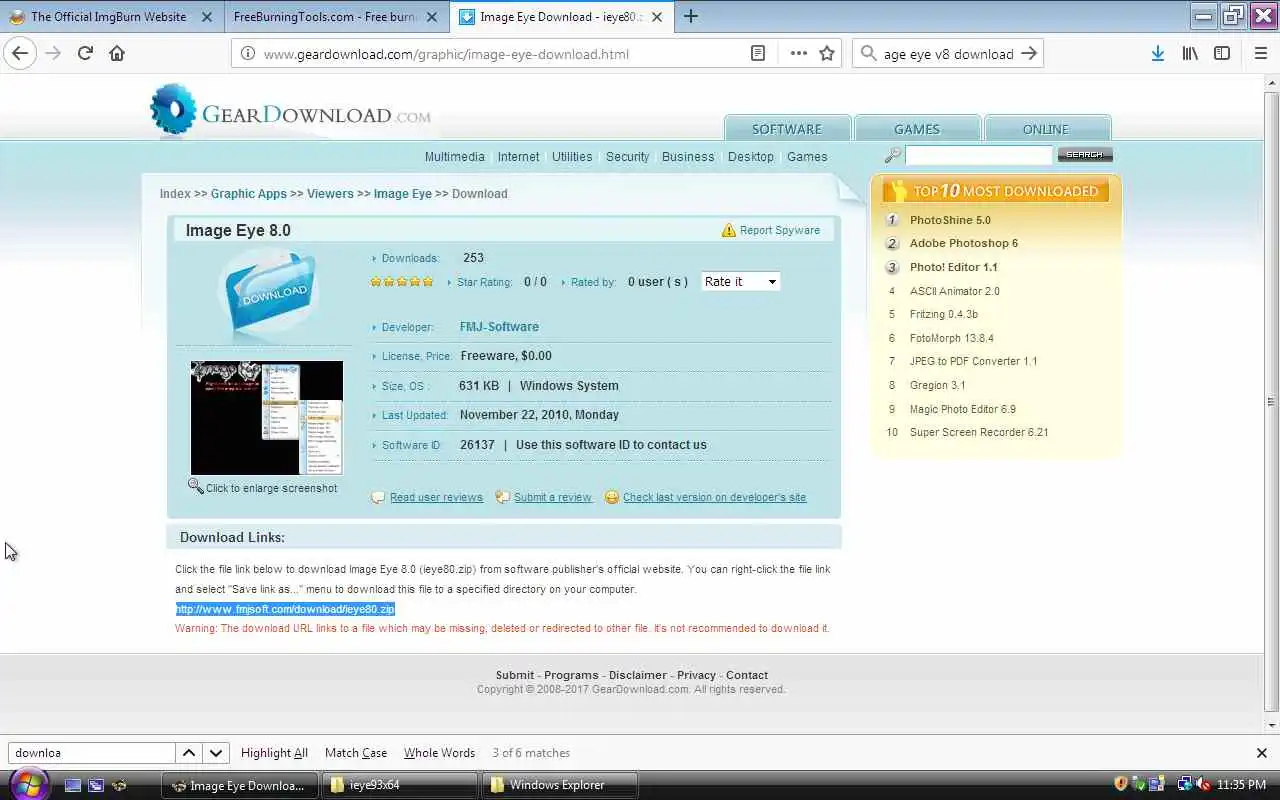The image size is (1280, 800).
Task: Click the find bar text field
Action: coord(91,753)
